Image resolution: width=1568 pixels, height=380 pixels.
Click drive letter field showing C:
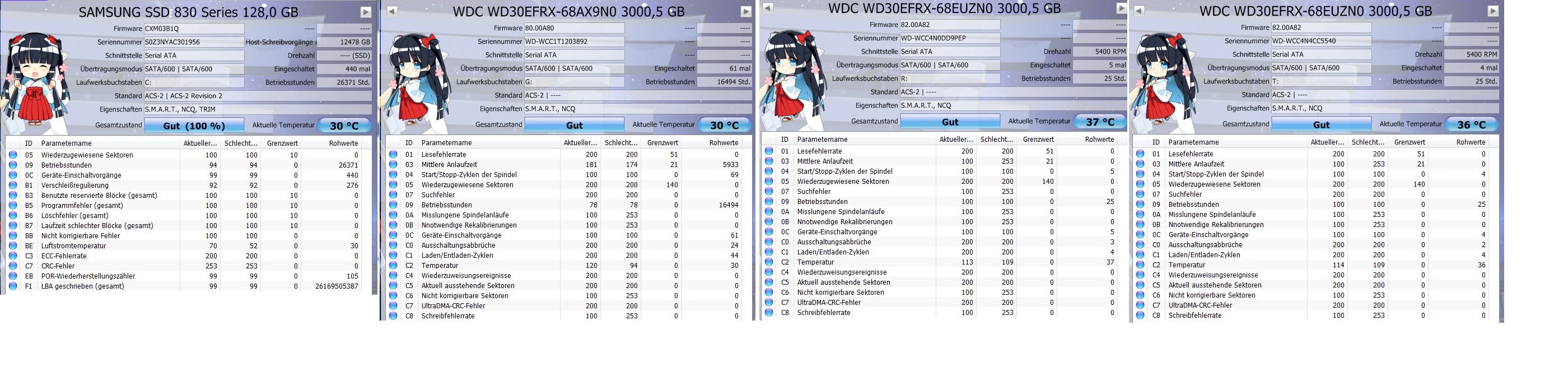194,82
